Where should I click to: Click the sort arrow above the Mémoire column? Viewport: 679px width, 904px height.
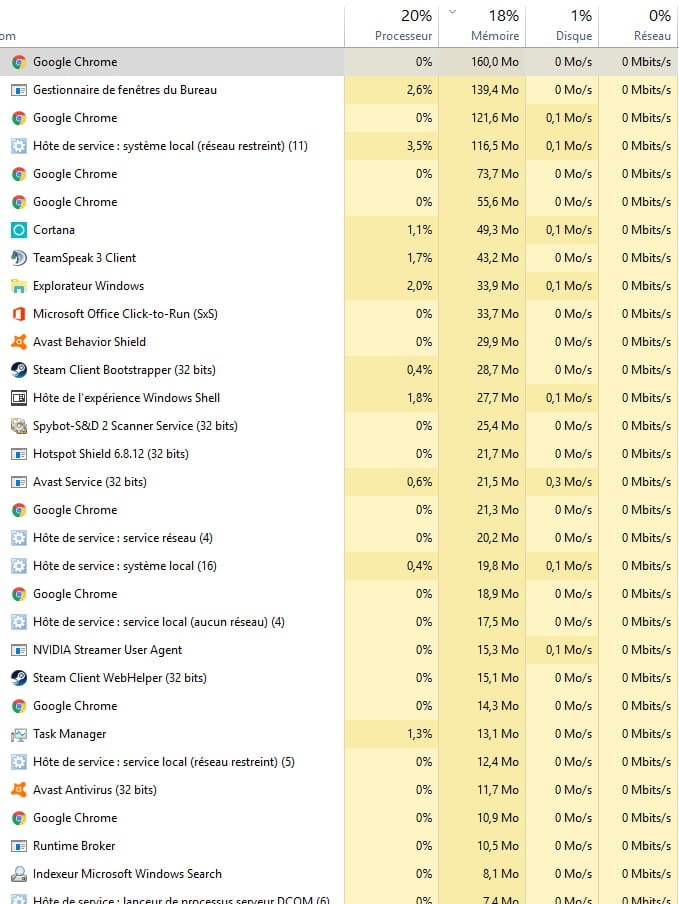[x=453, y=13]
